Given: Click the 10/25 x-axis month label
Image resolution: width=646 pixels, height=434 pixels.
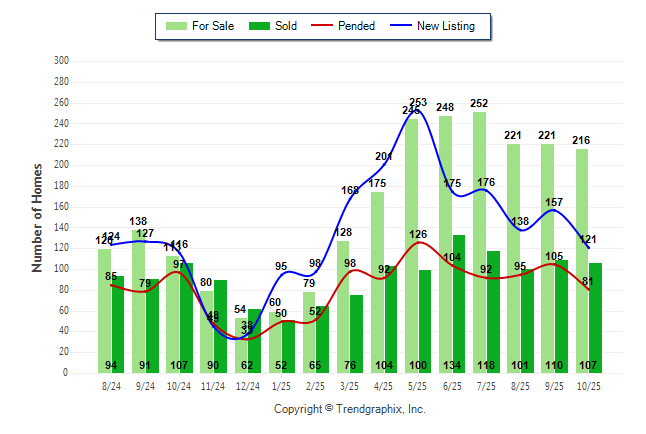Looking at the screenshot, I should click(x=588, y=385).
